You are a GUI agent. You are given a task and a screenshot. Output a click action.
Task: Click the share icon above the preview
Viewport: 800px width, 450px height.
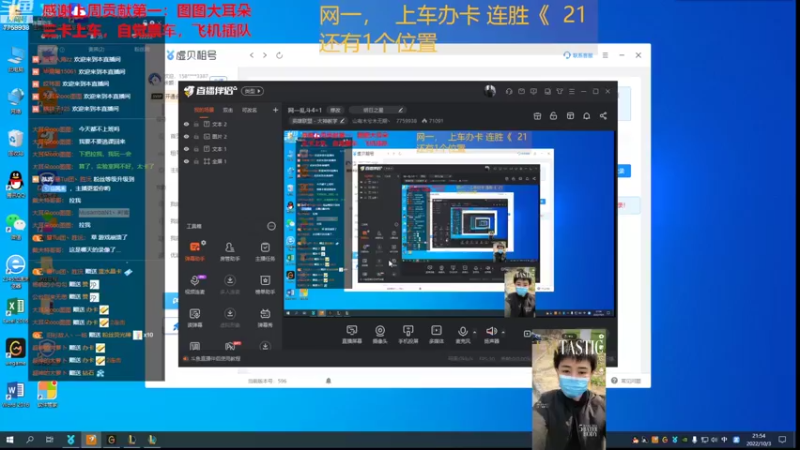[604, 116]
